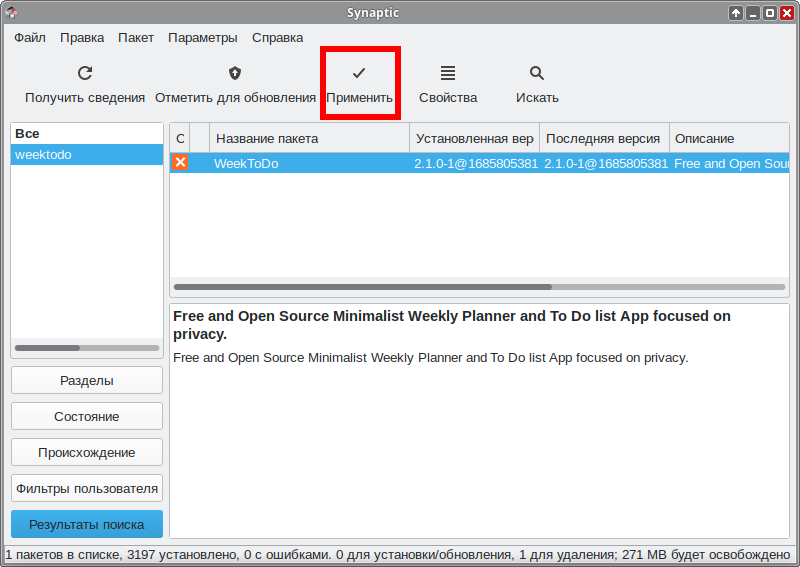Sort by Описание column header
Viewport: 800px width, 567px height.
click(730, 138)
